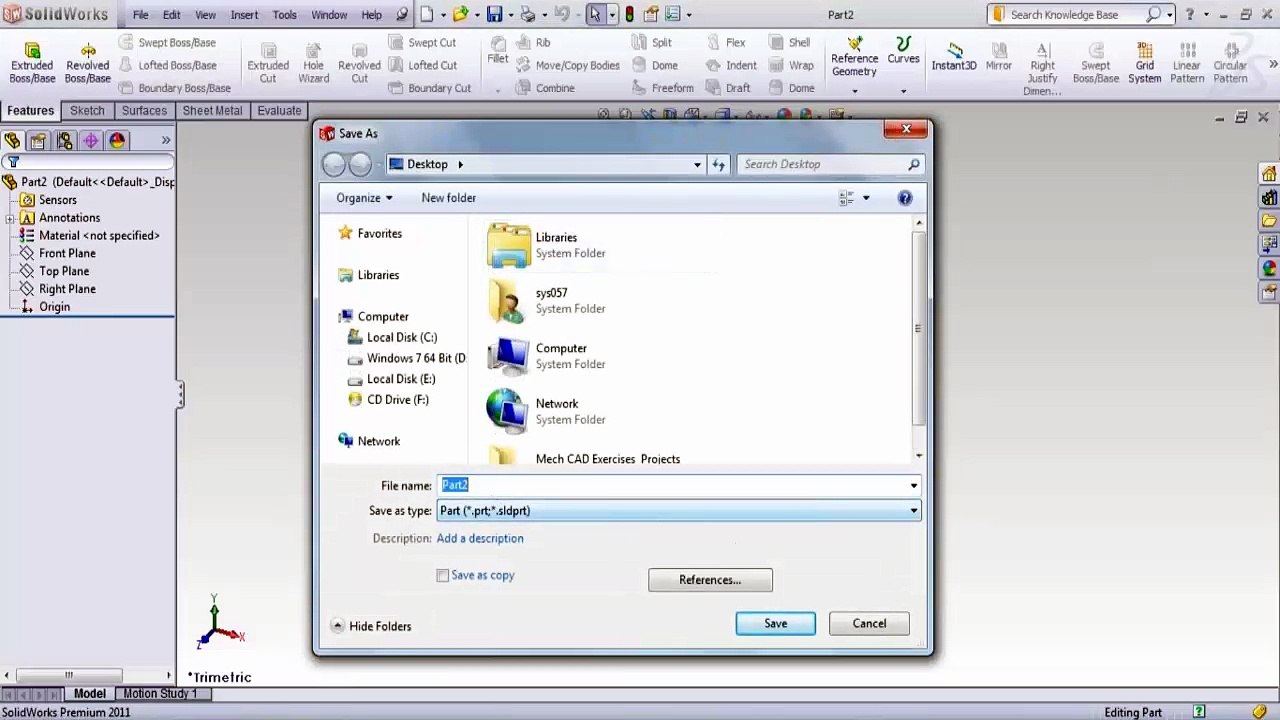Expand the Curves dropdown arrow
Image resolution: width=1280 pixels, height=720 pixels.
(903, 91)
